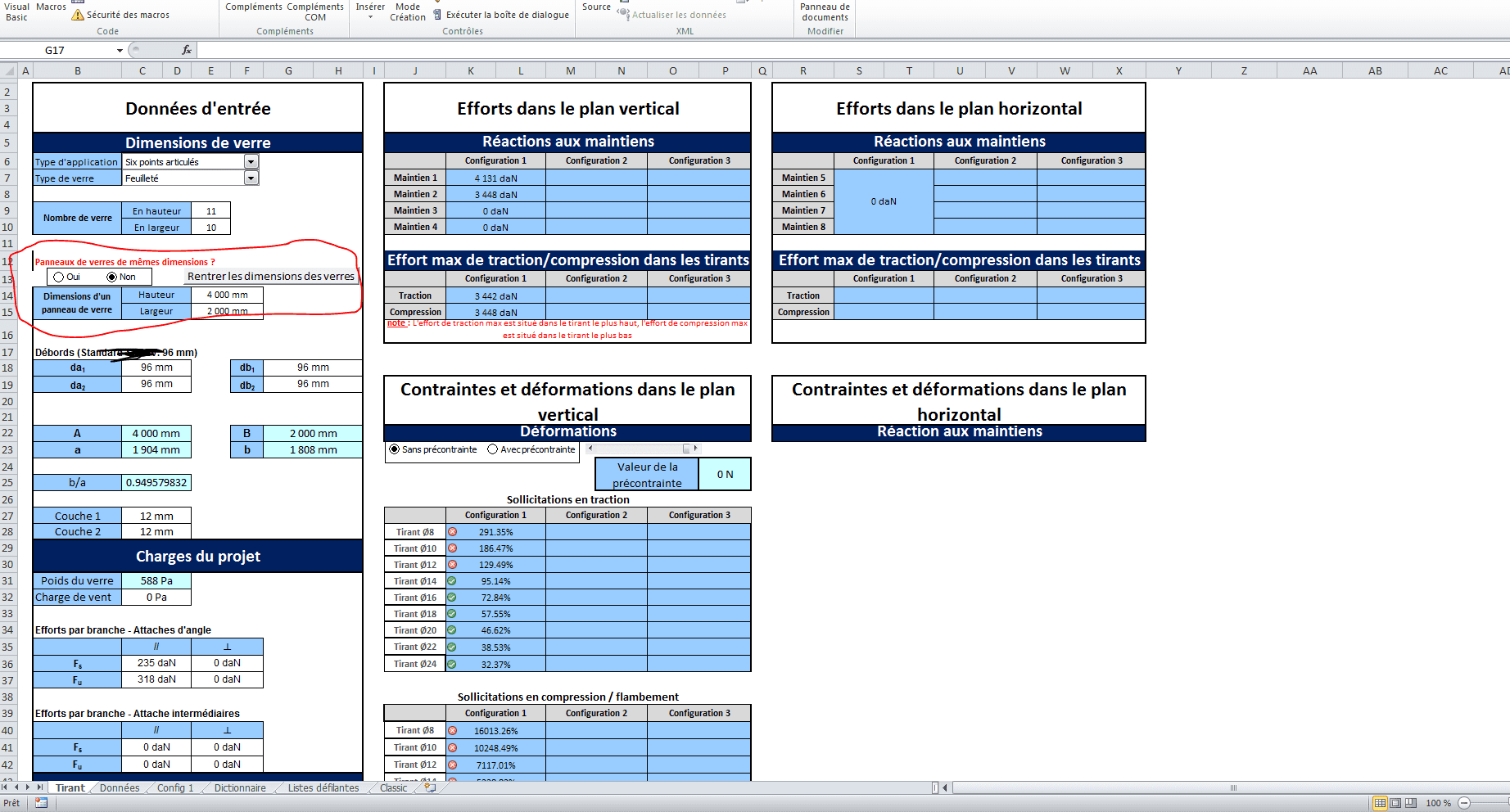Image resolution: width=1510 pixels, height=812 pixels.
Task: Click the horizontal sheet scrollbar thumb
Action: point(1233,787)
